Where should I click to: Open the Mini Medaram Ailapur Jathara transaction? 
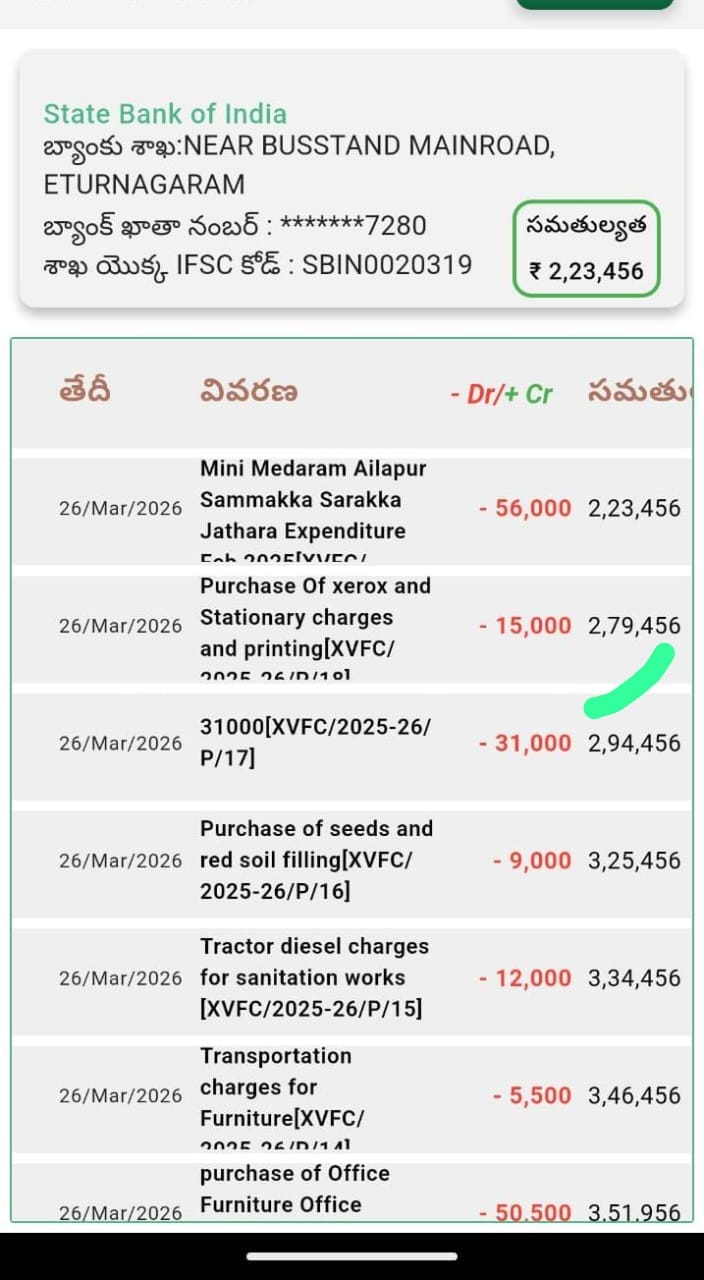(x=315, y=510)
